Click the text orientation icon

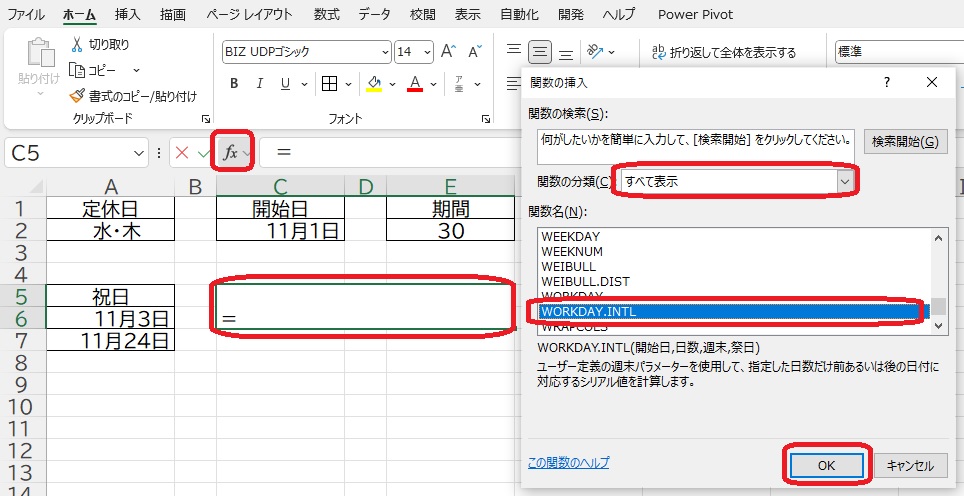tap(596, 52)
